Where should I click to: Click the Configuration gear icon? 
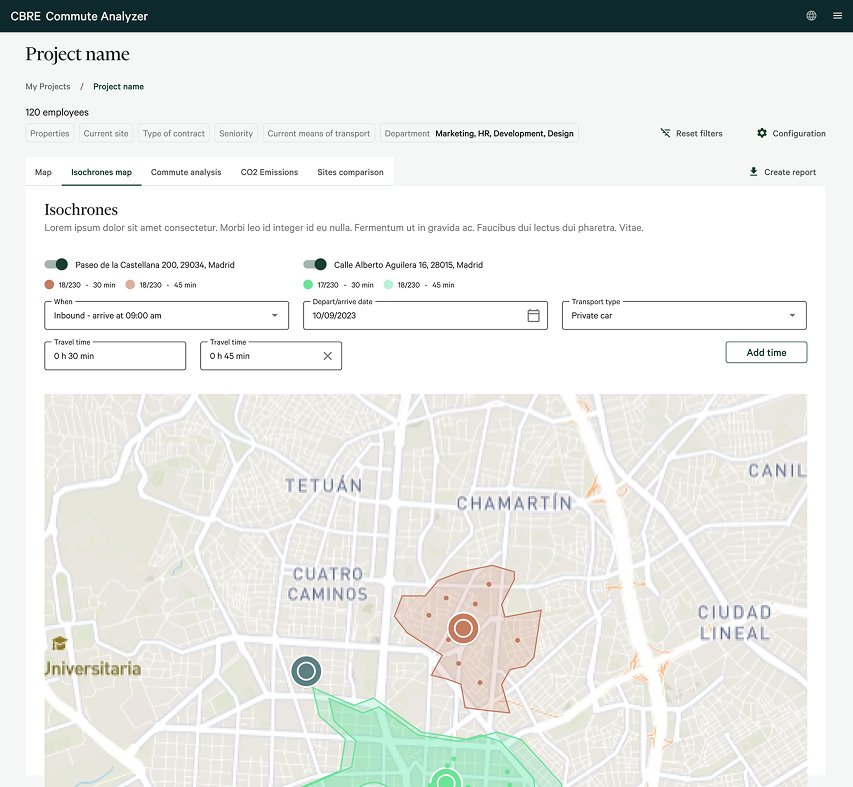762,133
